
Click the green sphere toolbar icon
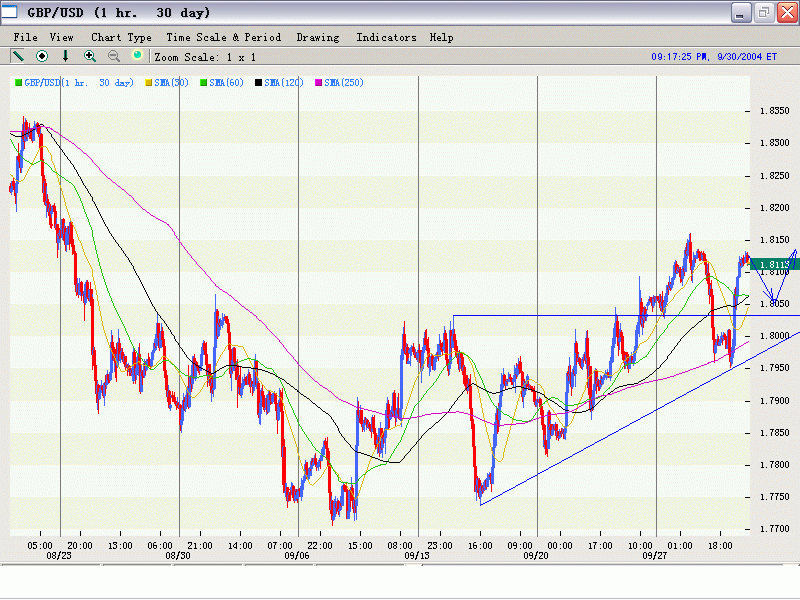(x=138, y=56)
